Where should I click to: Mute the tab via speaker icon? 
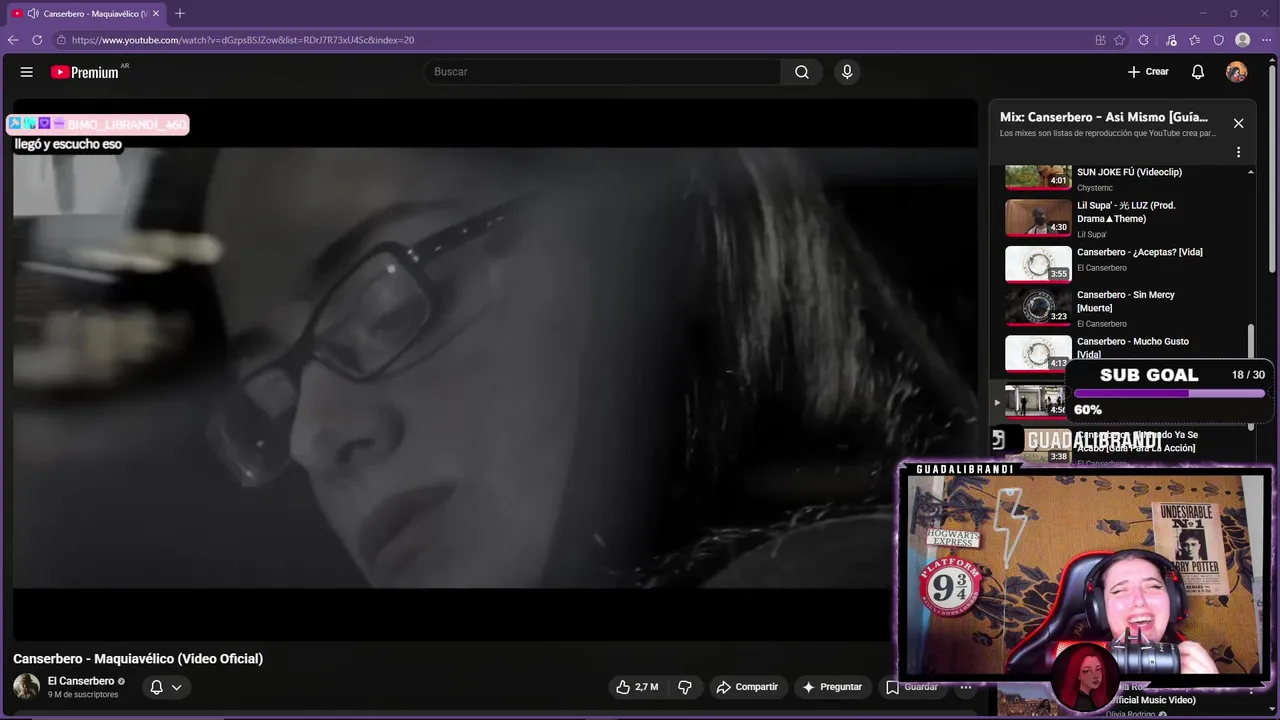(33, 13)
